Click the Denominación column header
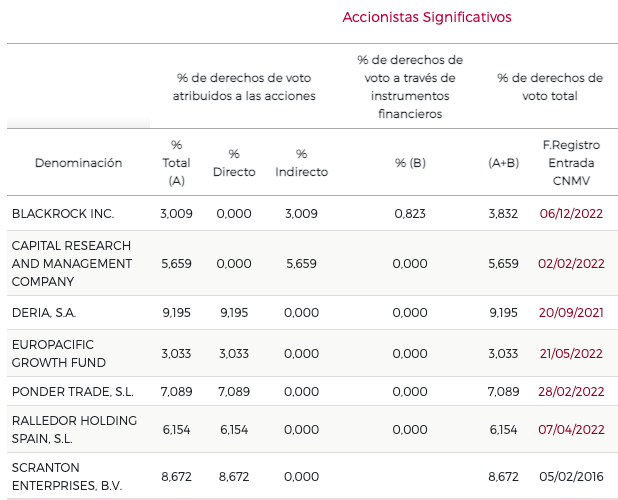 point(78,163)
